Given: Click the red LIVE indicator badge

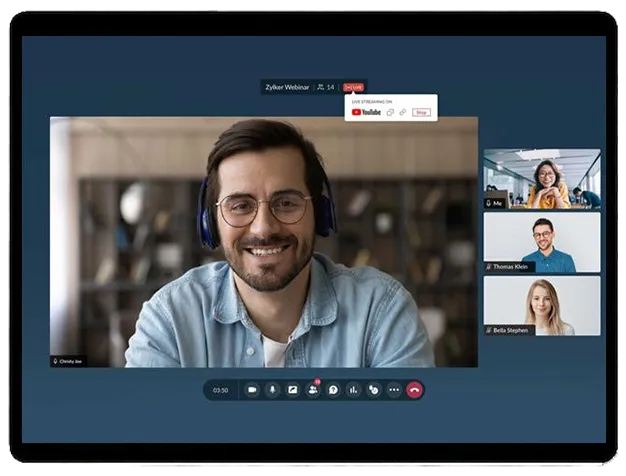Looking at the screenshot, I should point(353,87).
